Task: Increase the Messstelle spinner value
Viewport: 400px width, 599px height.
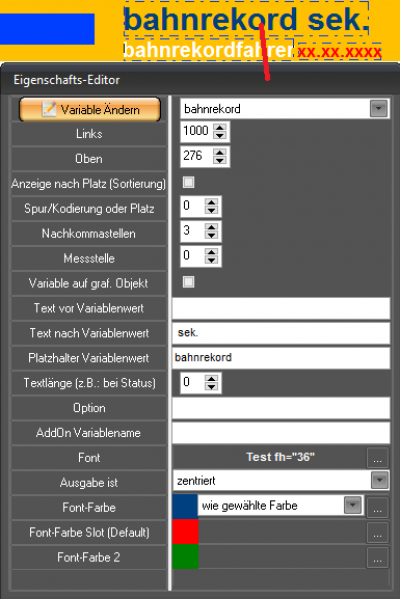Action: pos(211,252)
